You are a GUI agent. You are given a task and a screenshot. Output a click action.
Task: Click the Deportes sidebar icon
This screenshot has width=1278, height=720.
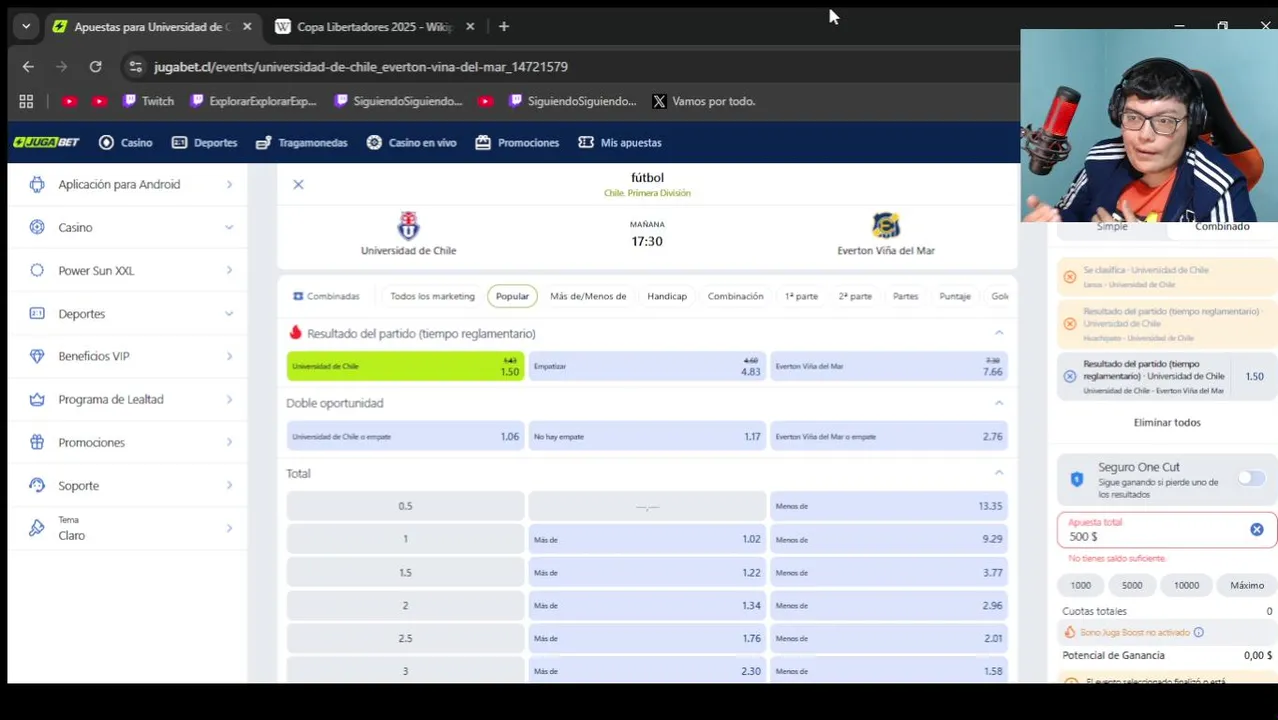[x=37, y=313]
